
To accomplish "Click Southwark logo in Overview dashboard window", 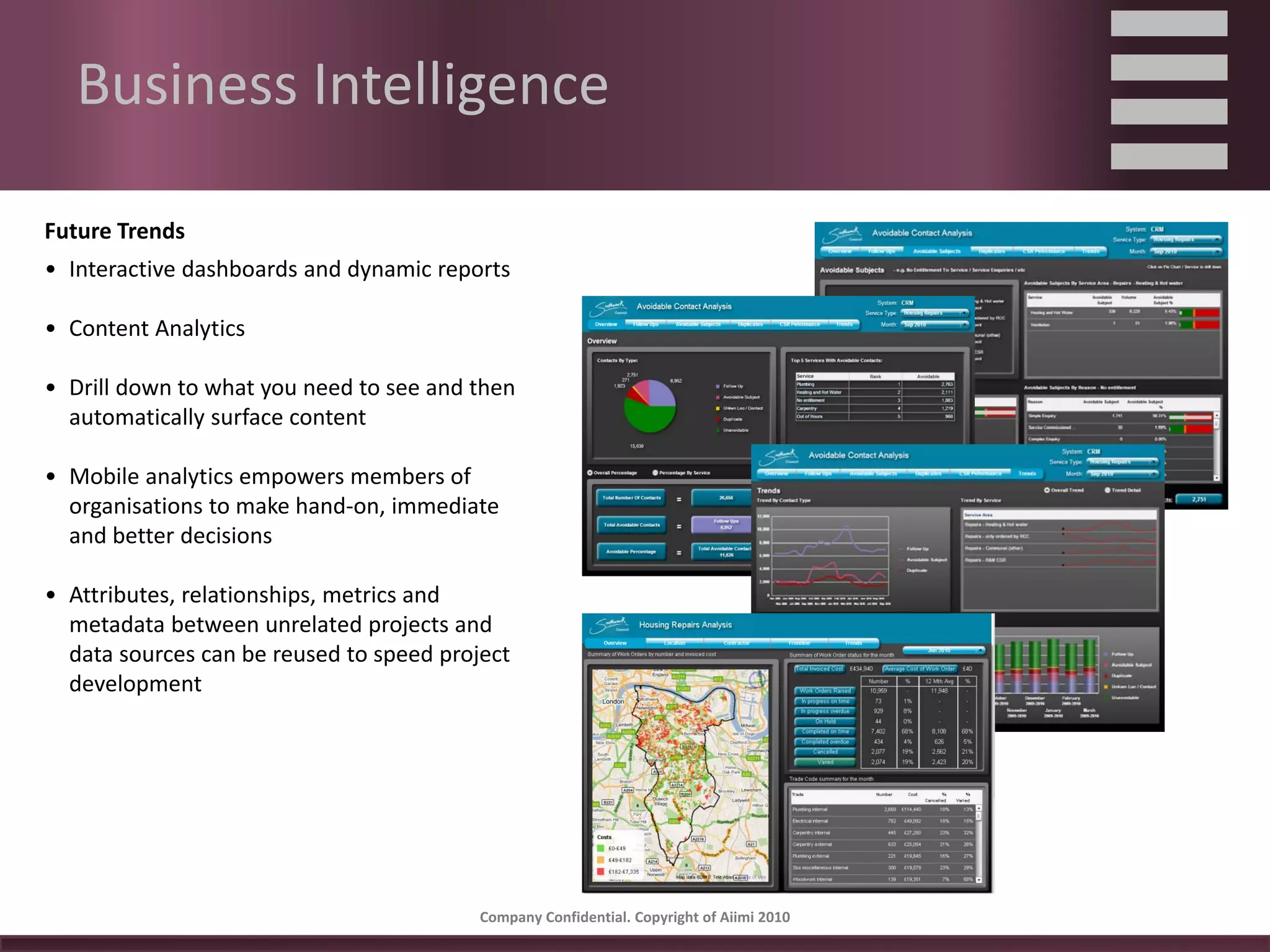I will point(608,307).
